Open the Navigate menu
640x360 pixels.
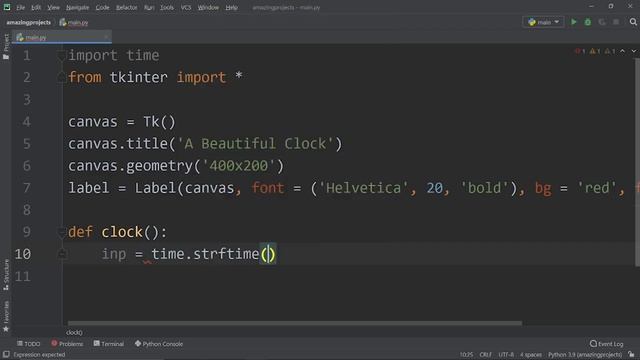(78, 7)
